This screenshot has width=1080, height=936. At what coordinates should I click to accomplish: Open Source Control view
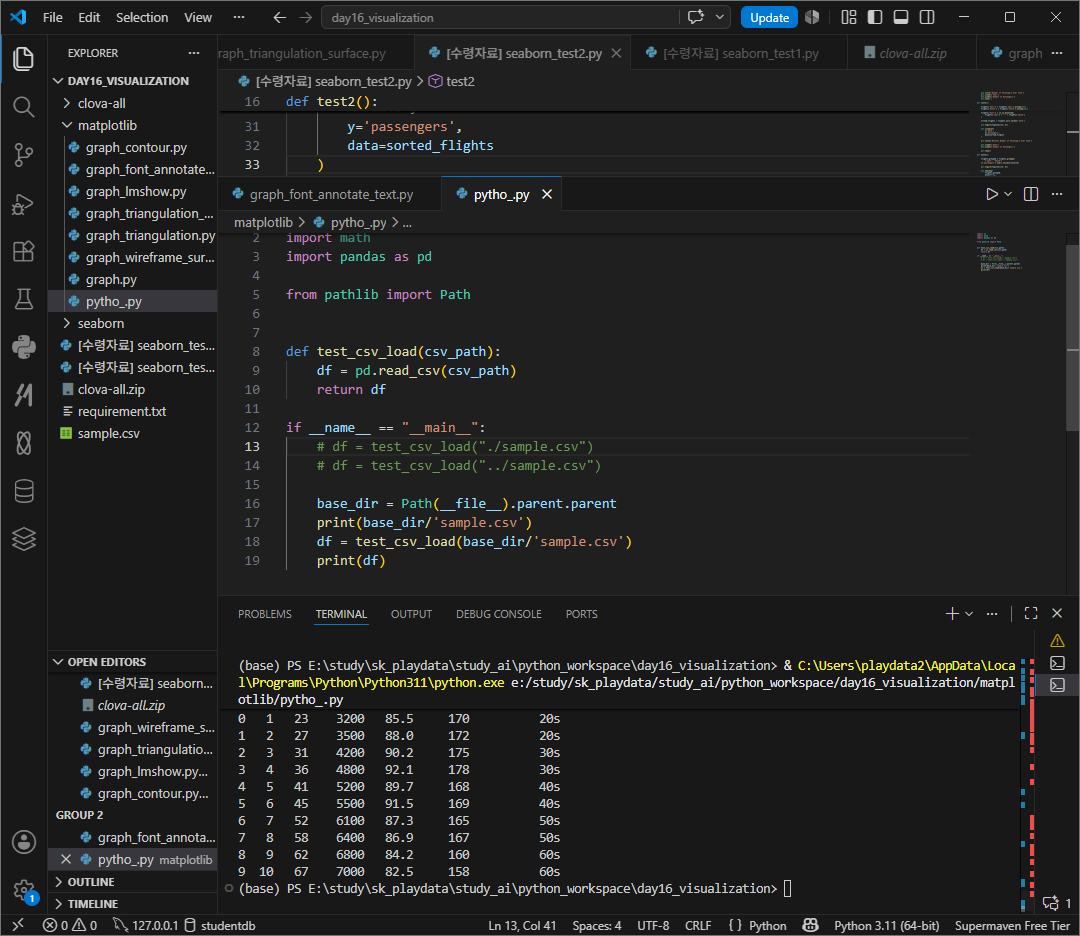coord(23,155)
